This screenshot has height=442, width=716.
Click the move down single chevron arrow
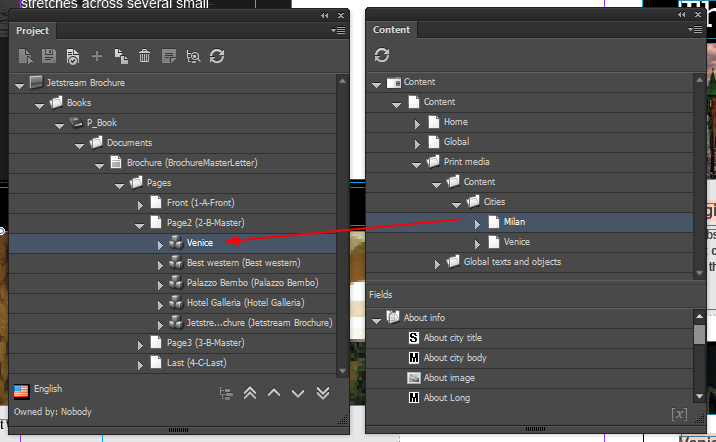(x=298, y=393)
